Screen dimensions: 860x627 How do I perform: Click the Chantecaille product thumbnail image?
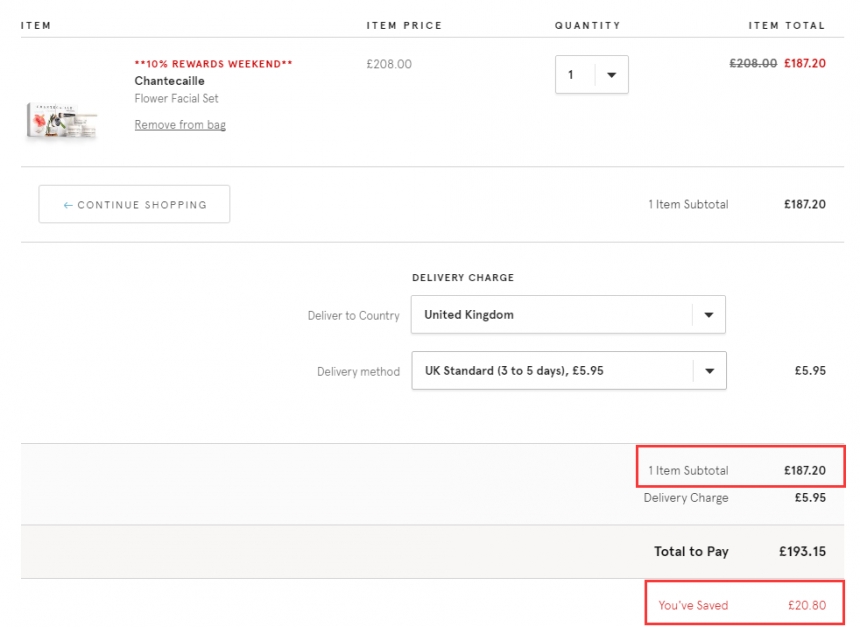pyautogui.click(x=61, y=118)
